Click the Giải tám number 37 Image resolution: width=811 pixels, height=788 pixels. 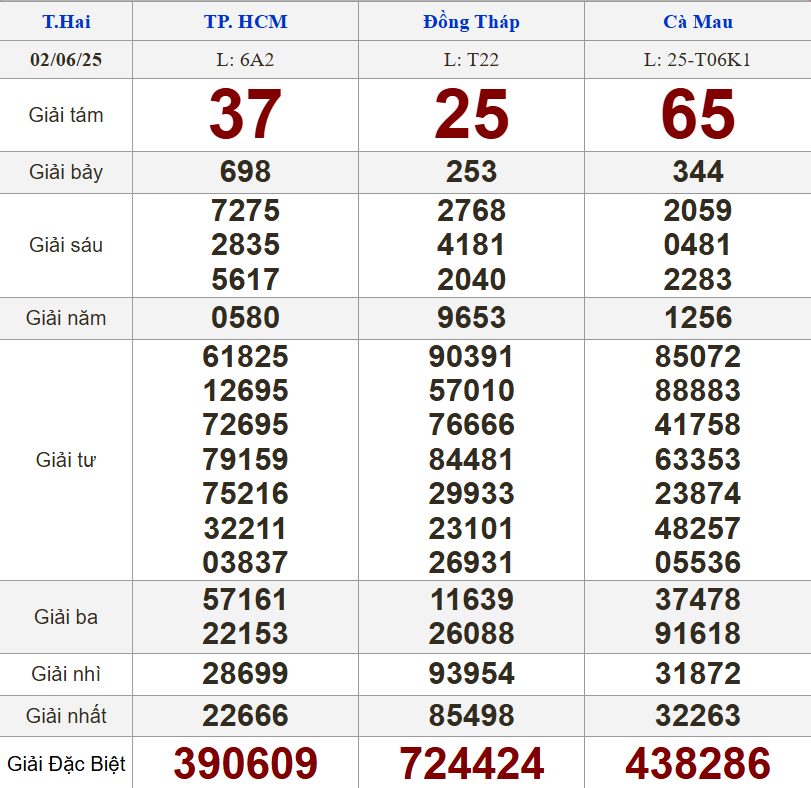pyautogui.click(x=245, y=115)
